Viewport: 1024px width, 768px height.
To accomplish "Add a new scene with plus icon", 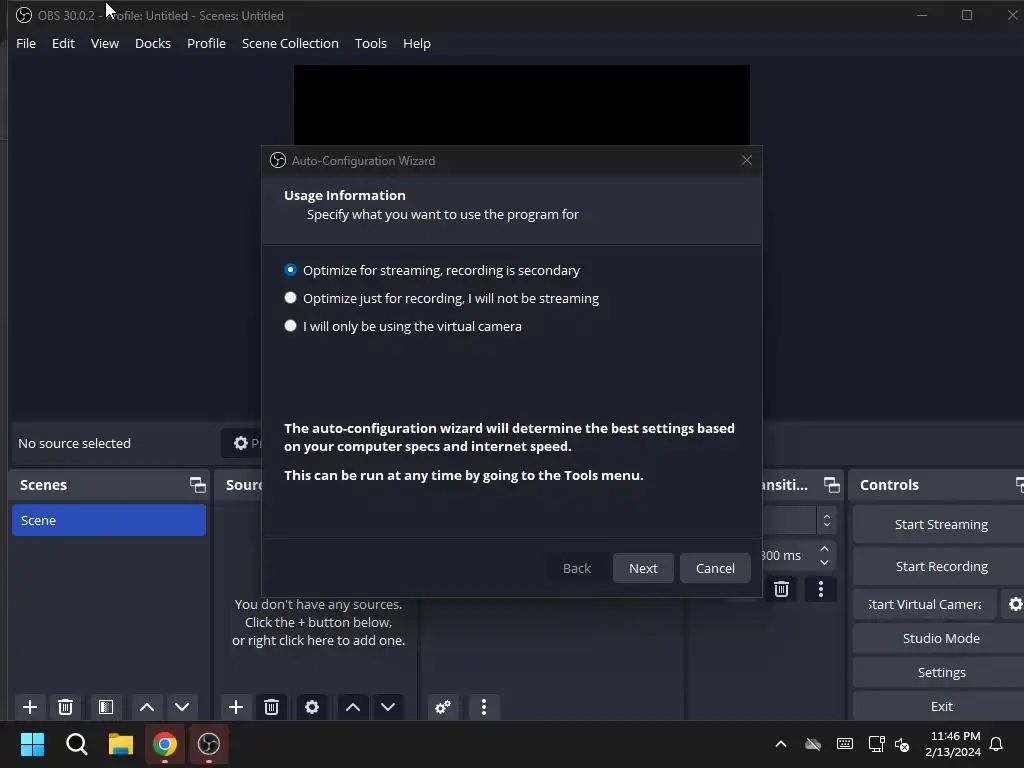I will click(30, 707).
